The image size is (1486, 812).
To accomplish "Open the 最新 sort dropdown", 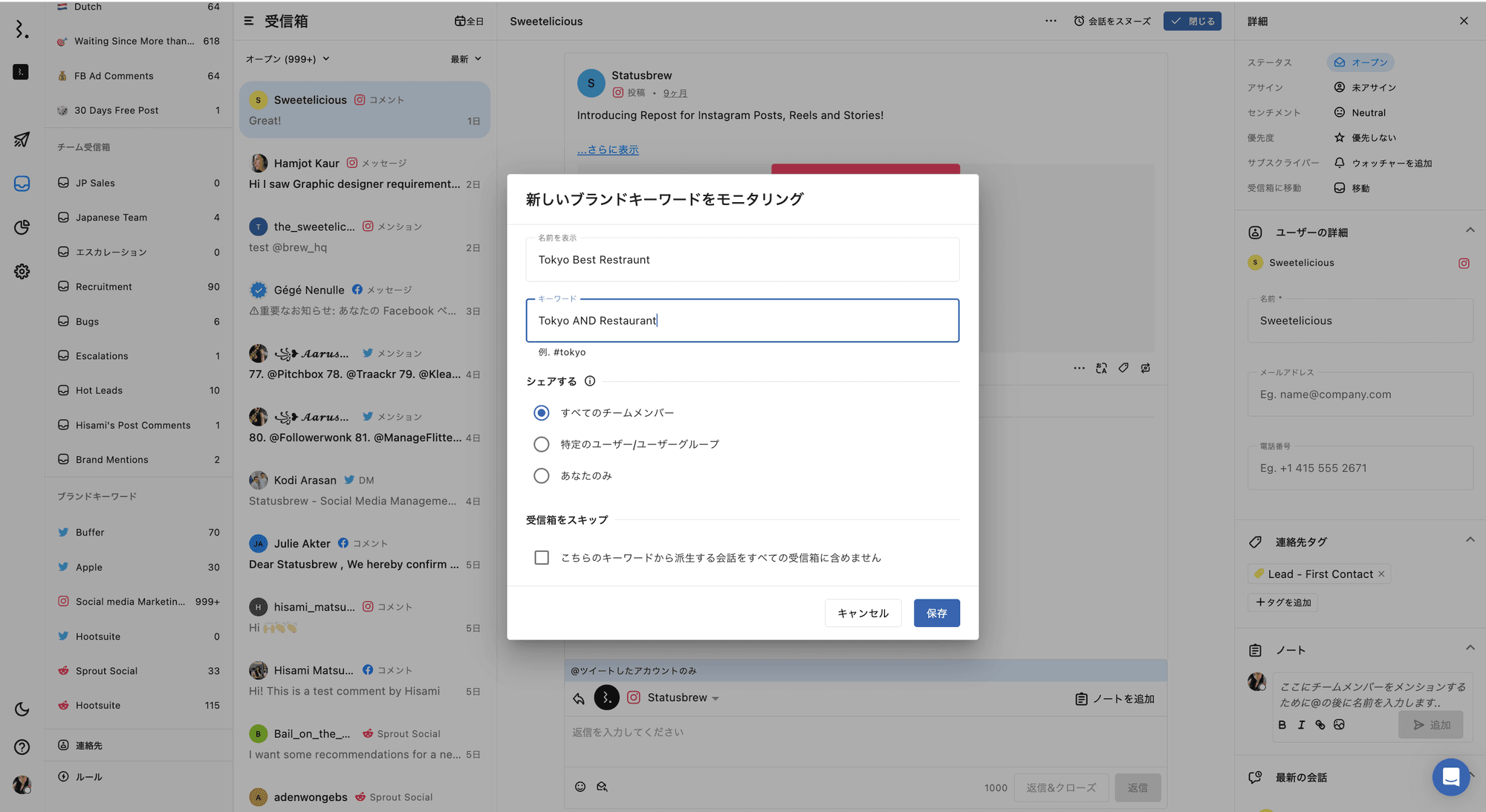I will pyautogui.click(x=466, y=59).
